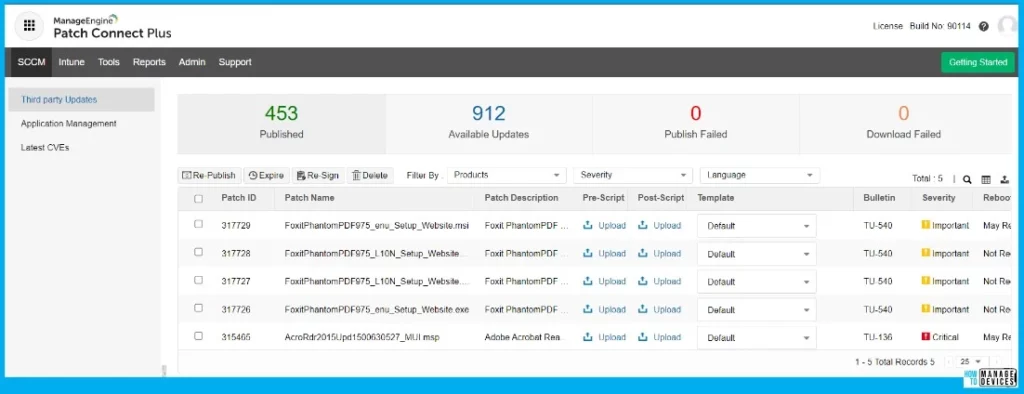Click Post-Script upload icon for patch 317727

pyautogui.click(x=643, y=281)
